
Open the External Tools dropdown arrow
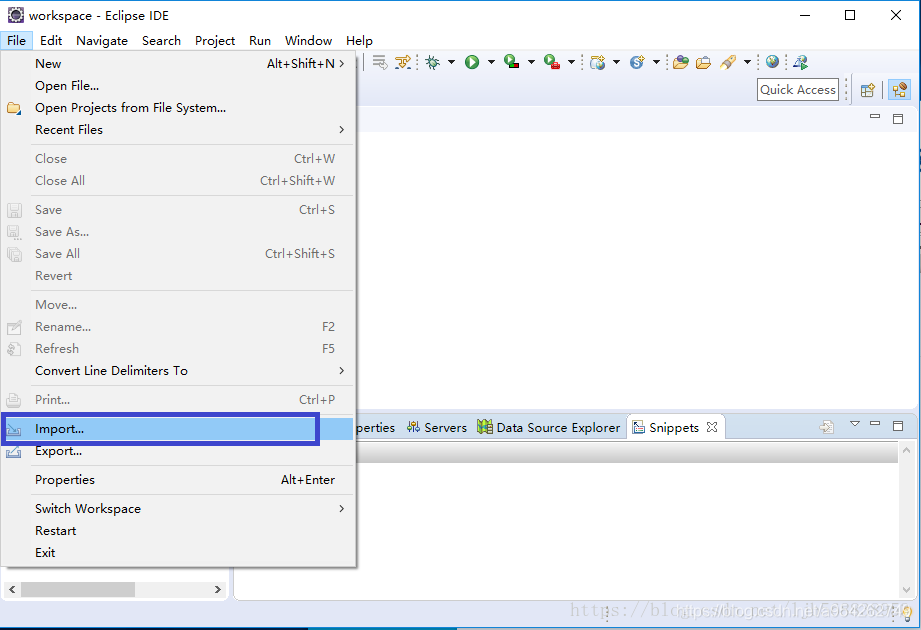pyautogui.click(x=571, y=62)
